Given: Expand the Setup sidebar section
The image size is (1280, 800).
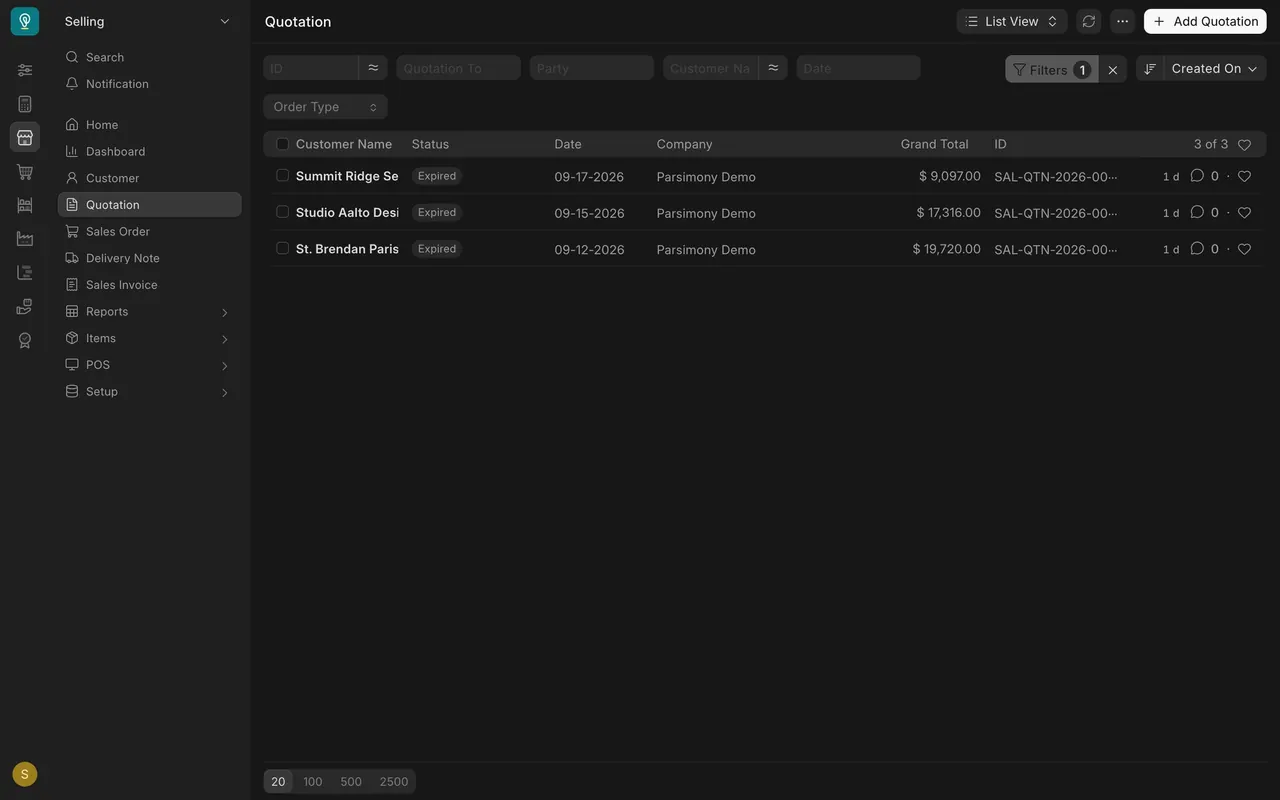Looking at the screenshot, I should point(149,391).
